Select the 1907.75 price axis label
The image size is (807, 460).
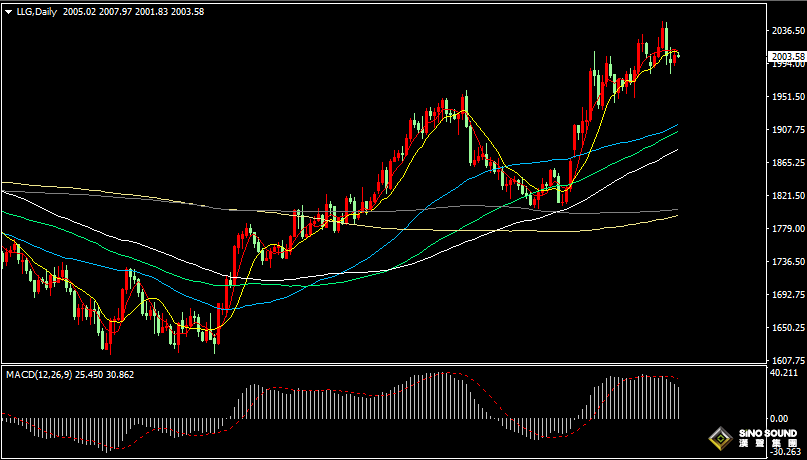(x=787, y=130)
